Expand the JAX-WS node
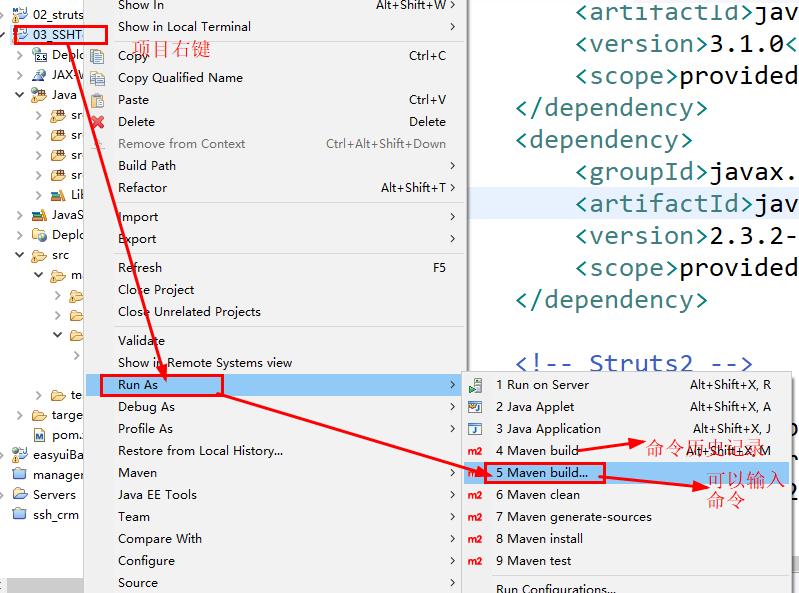Screen dimensions: 799x593 click(19, 75)
